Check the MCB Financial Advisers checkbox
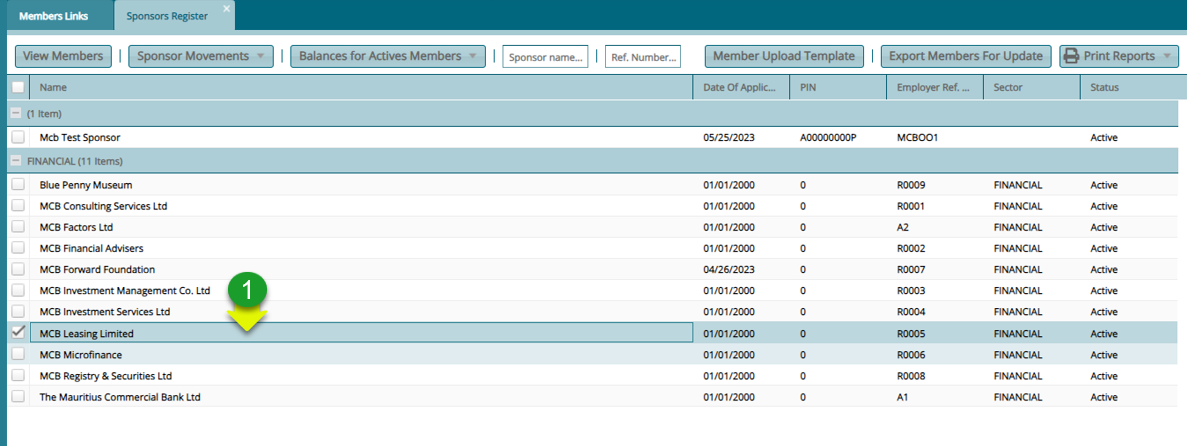Screen dimensions: 1187x446 coord(18,248)
